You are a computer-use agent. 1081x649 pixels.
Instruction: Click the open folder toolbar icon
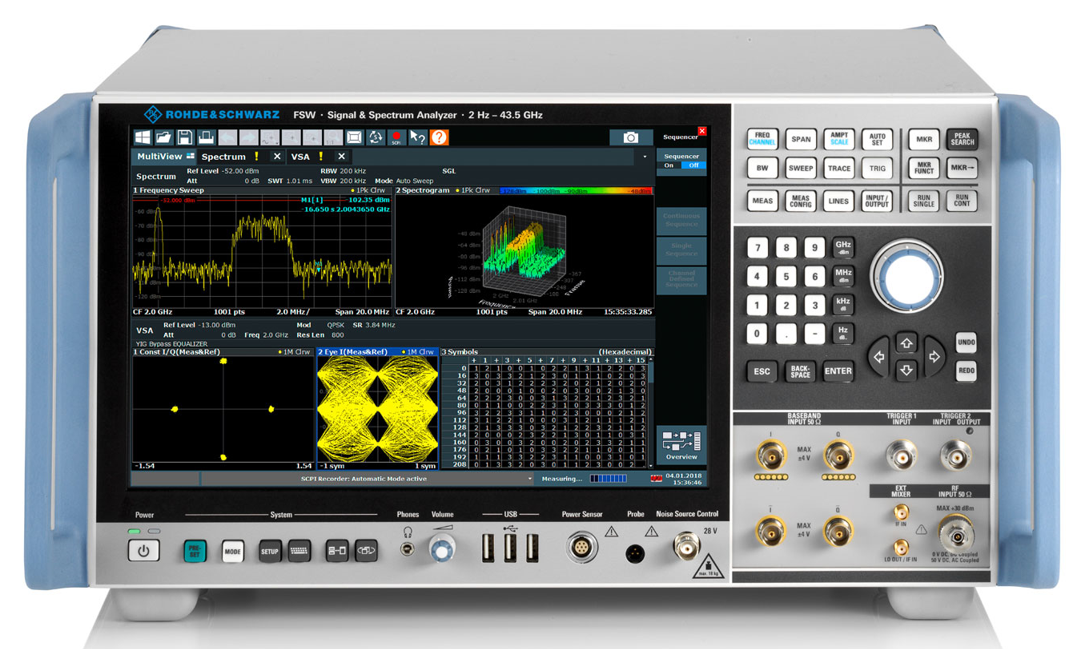pos(163,137)
